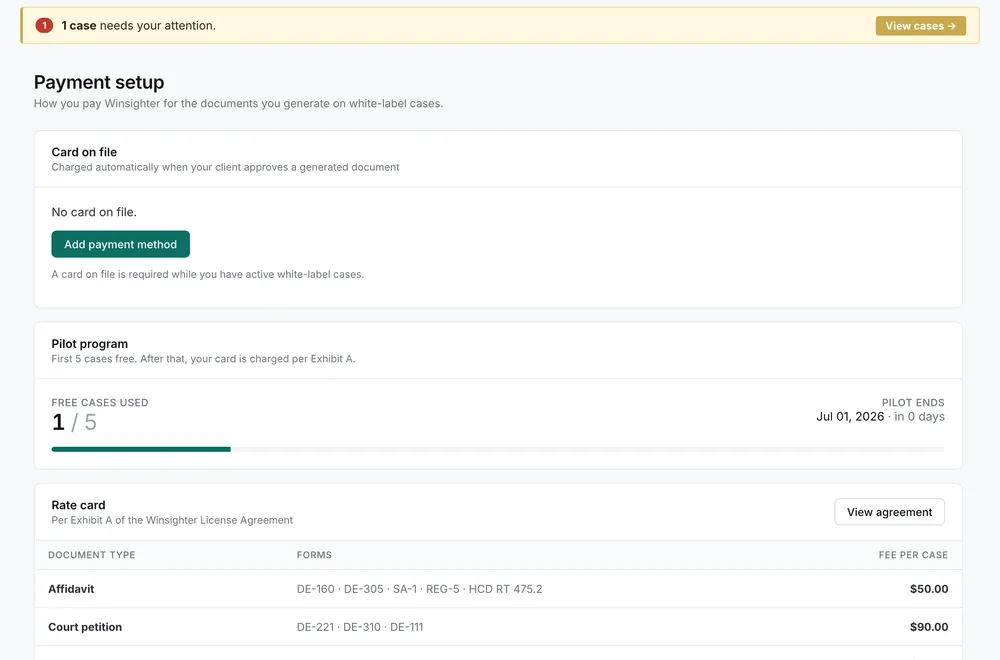
Task: Select the Court petition row label
Action: pyautogui.click(x=85, y=627)
